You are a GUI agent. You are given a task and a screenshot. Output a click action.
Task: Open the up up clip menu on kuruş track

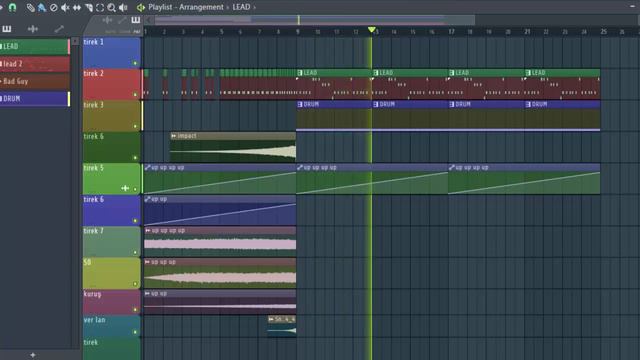click(147, 293)
